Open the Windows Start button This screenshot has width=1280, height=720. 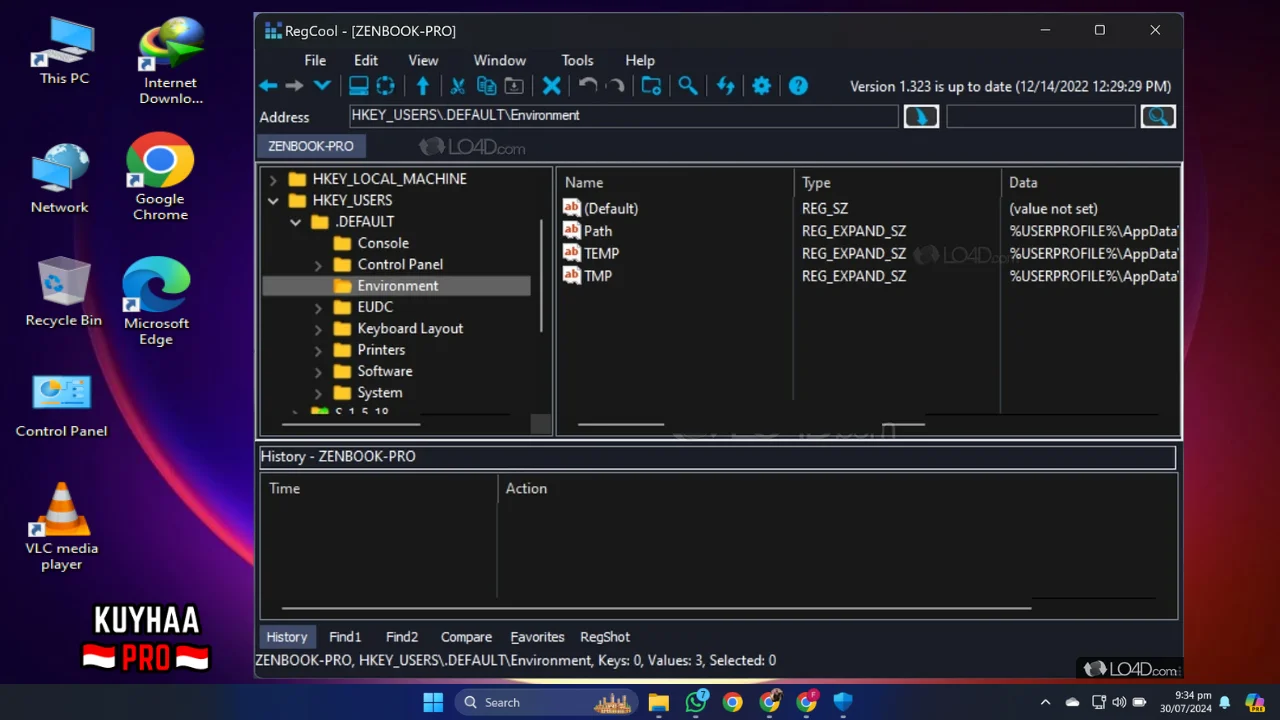[x=433, y=702]
